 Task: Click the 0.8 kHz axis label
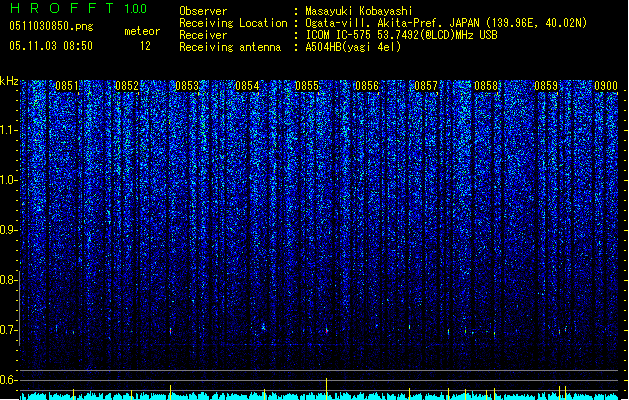[x=8, y=280]
